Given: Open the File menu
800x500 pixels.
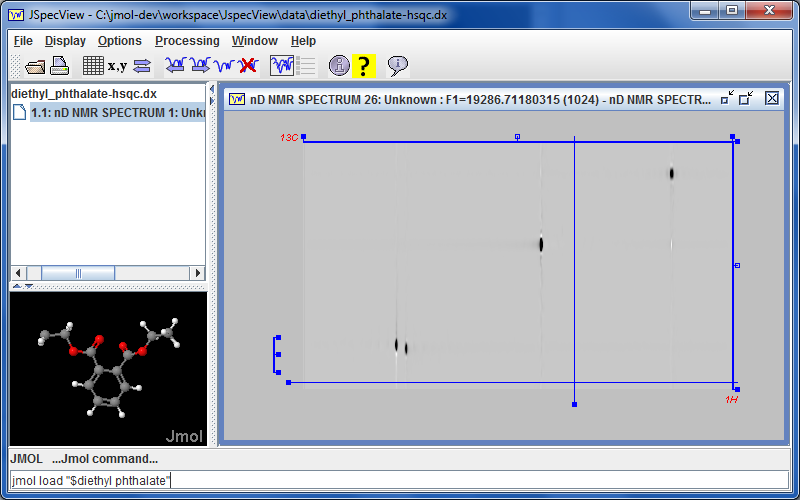Looking at the screenshot, I should point(23,41).
